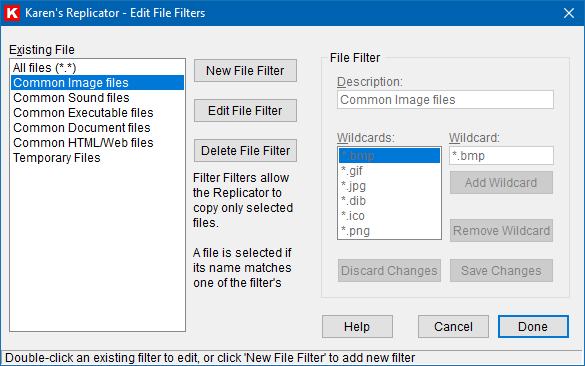Viewport: 585px width, 366px height.
Task: Click the Delete File Filter button
Action: (x=245, y=151)
